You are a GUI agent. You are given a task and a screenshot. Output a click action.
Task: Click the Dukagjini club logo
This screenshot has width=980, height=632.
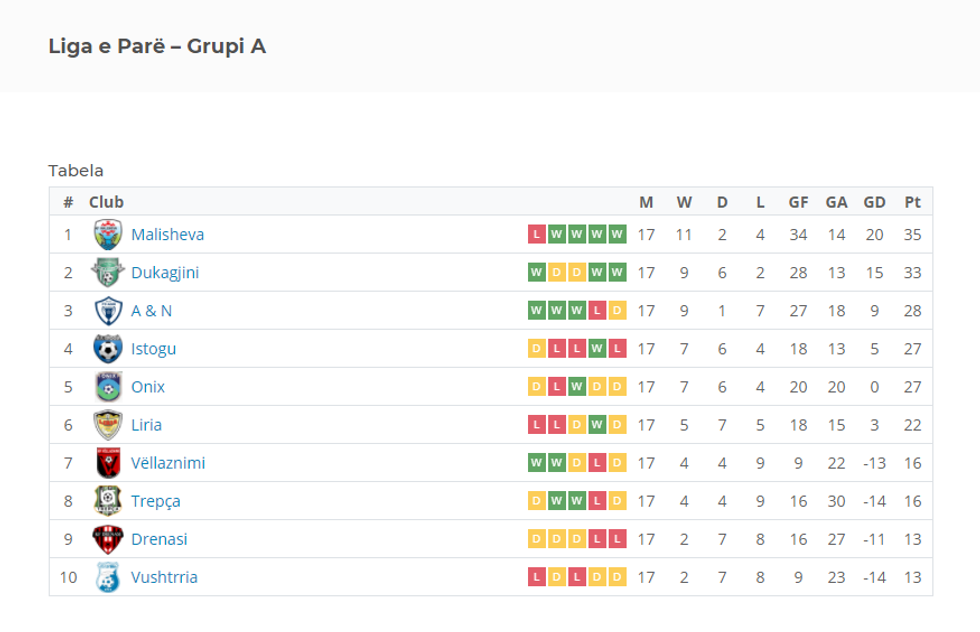[107, 272]
